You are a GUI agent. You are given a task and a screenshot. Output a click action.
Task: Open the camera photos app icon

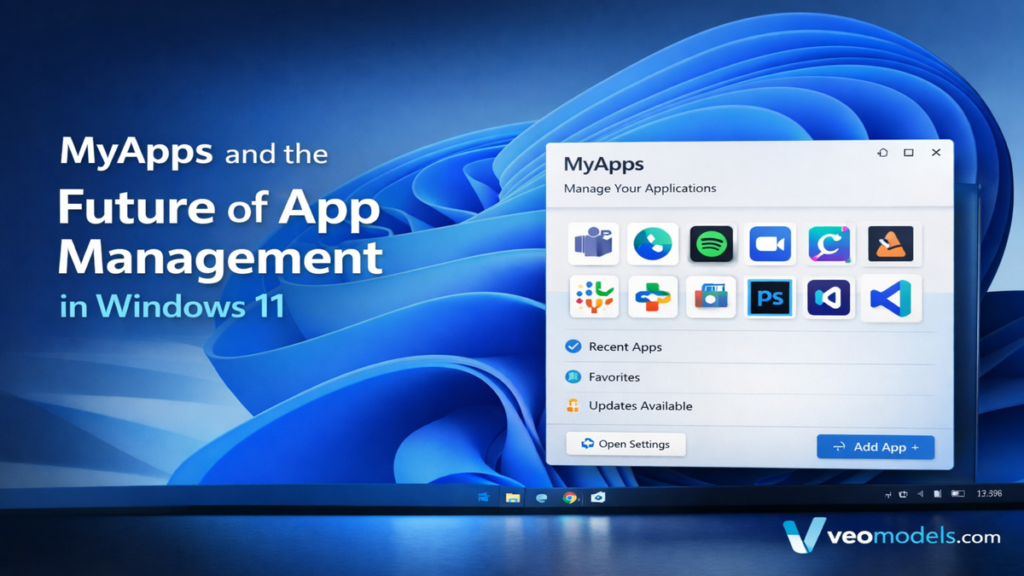click(711, 297)
